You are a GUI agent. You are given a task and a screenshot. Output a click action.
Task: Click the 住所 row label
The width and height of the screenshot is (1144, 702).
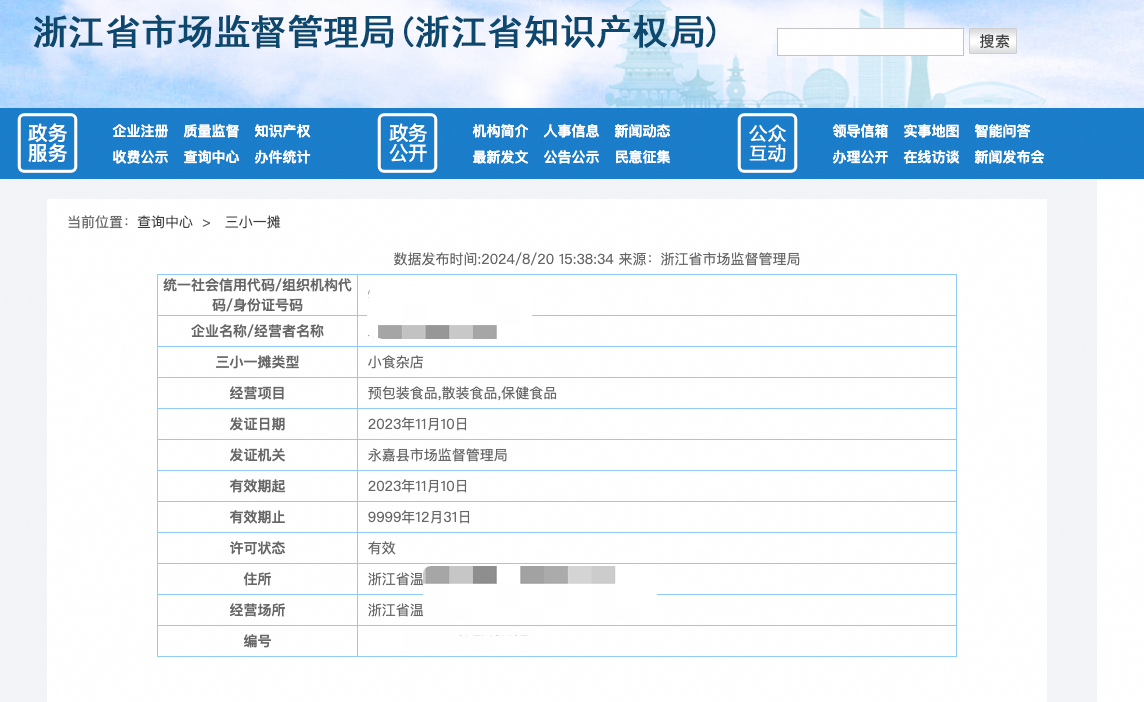[x=257, y=579]
